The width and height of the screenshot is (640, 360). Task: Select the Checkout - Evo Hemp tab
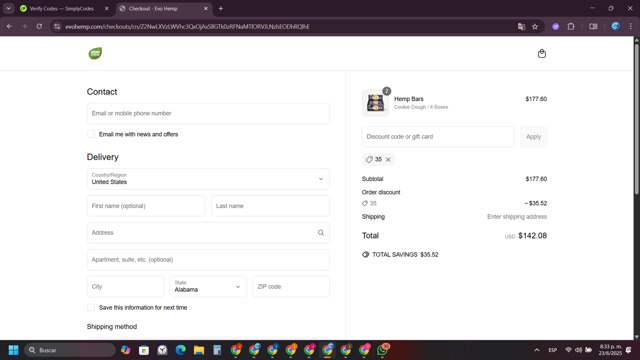click(x=163, y=9)
